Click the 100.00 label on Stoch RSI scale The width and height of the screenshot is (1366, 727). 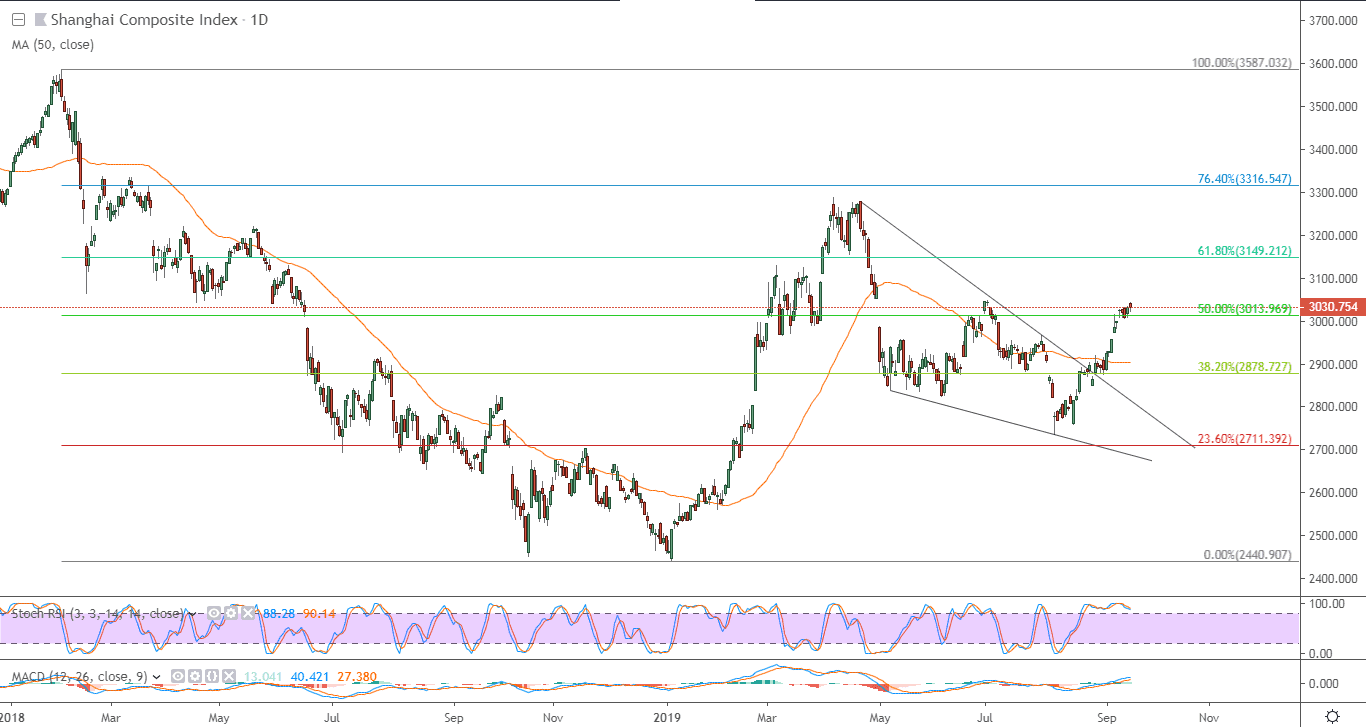pyautogui.click(x=1325, y=604)
